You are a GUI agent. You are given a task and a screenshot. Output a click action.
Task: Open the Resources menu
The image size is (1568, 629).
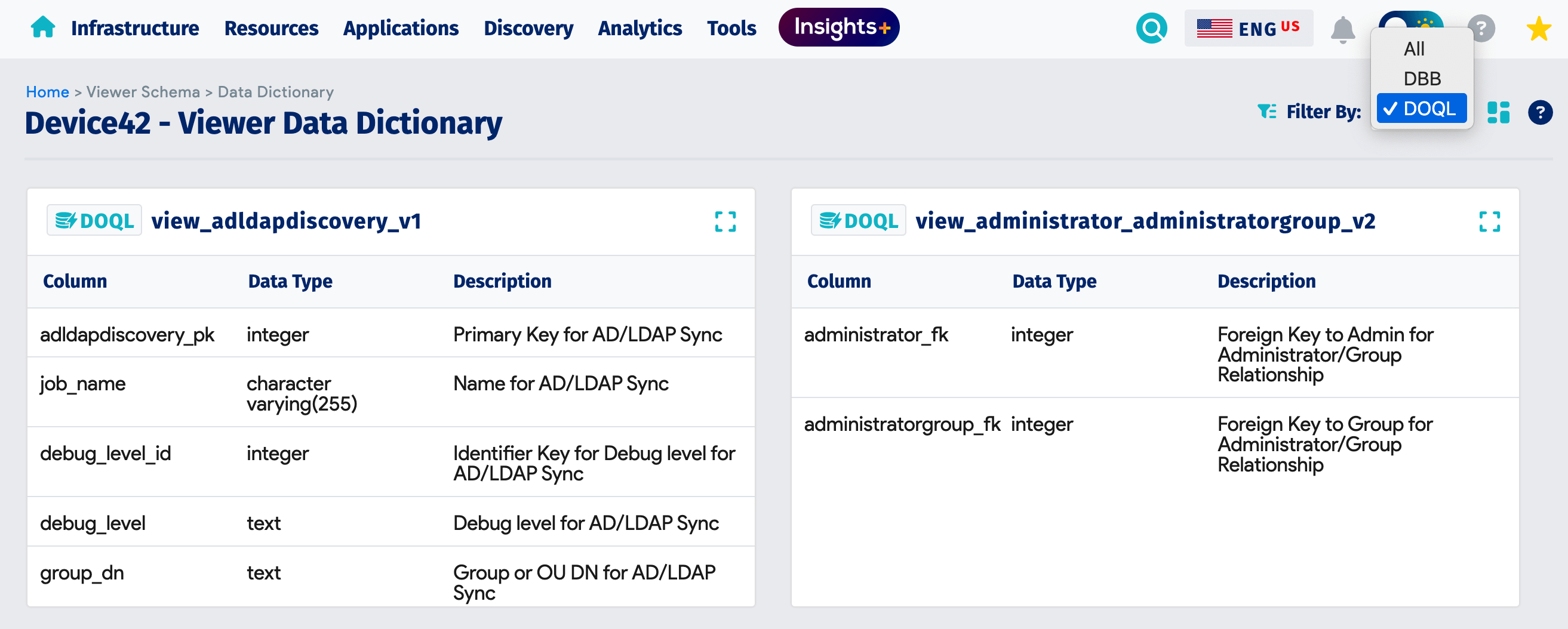click(271, 28)
